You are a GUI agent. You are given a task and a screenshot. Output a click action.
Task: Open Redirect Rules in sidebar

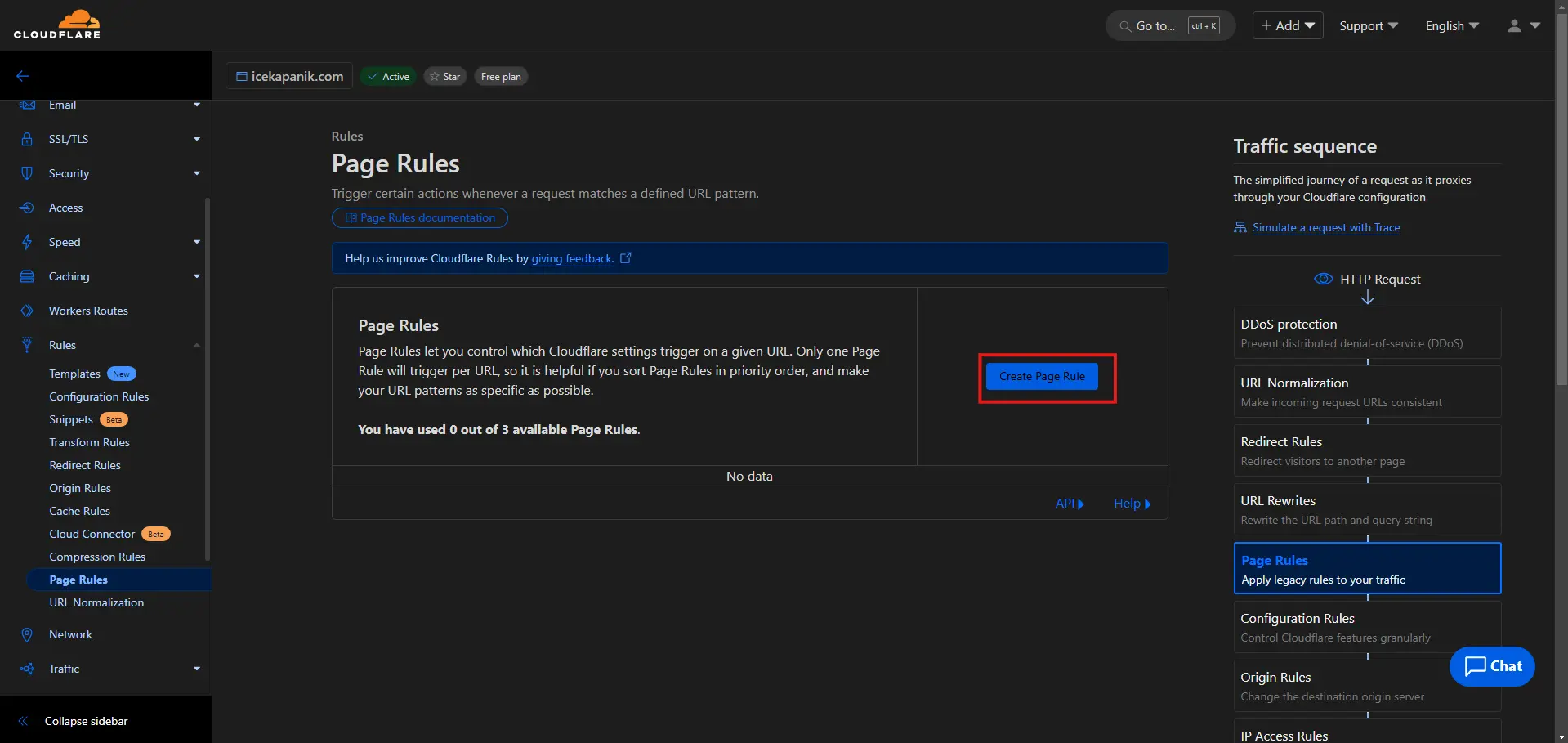[85, 465]
